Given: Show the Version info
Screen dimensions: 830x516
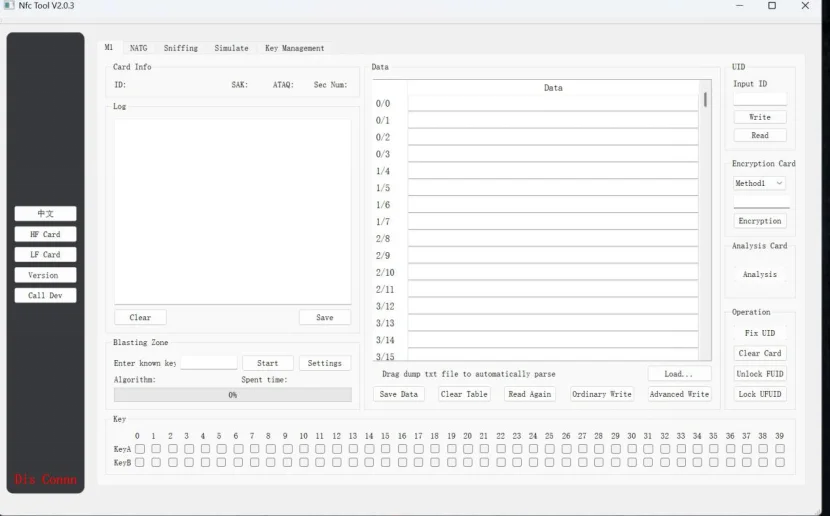Looking at the screenshot, I should coord(46,275).
